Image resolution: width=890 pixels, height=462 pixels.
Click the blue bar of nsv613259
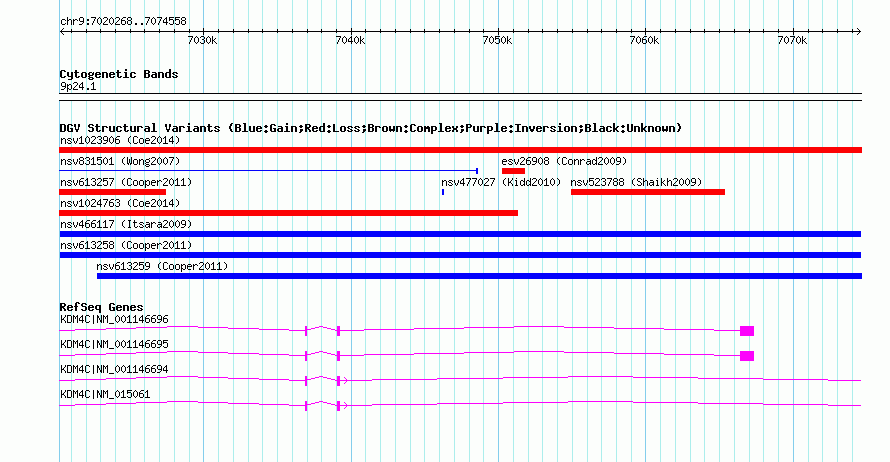pyautogui.click(x=480, y=276)
